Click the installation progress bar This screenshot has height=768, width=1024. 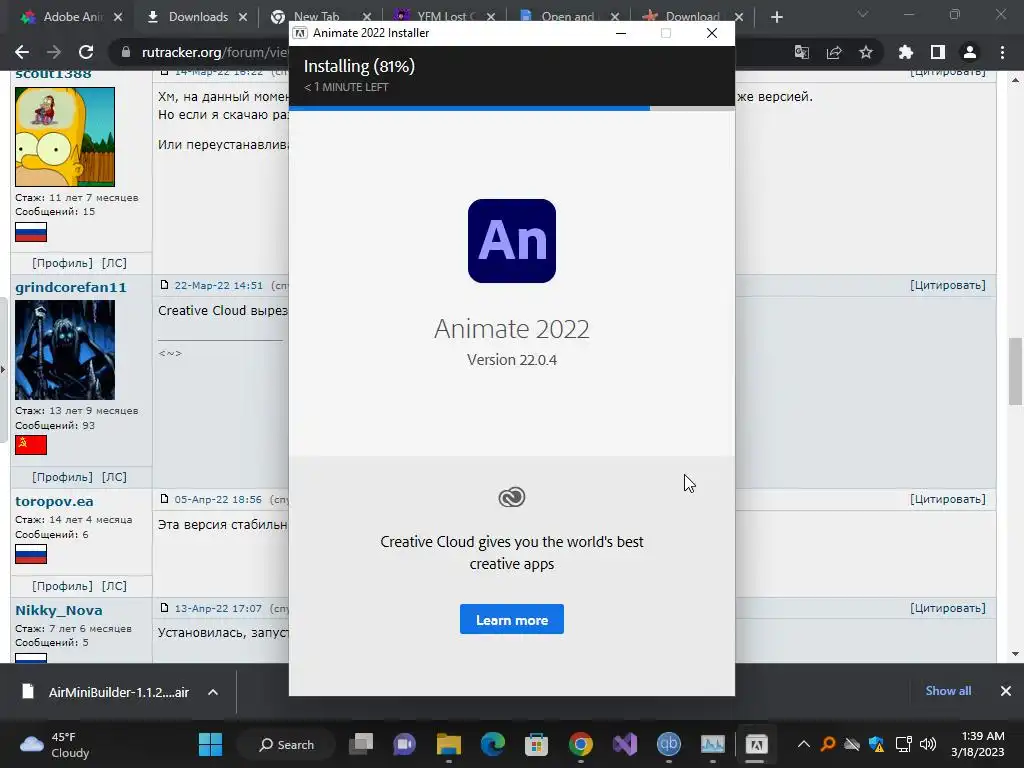(511, 108)
